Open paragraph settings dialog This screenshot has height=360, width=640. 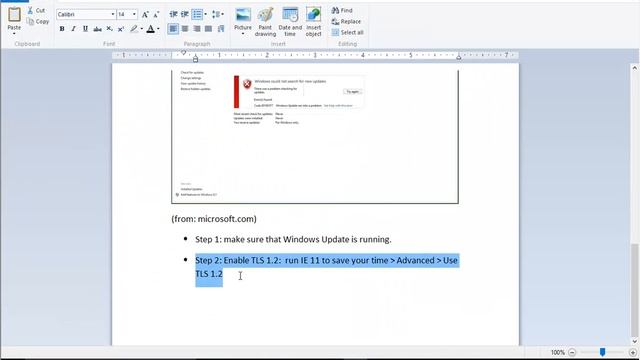pyautogui.click(x=221, y=29)
